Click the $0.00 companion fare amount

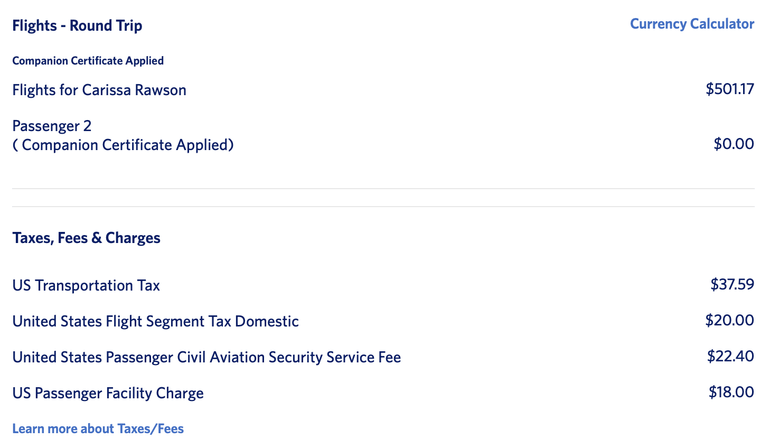tap(733, 144)
